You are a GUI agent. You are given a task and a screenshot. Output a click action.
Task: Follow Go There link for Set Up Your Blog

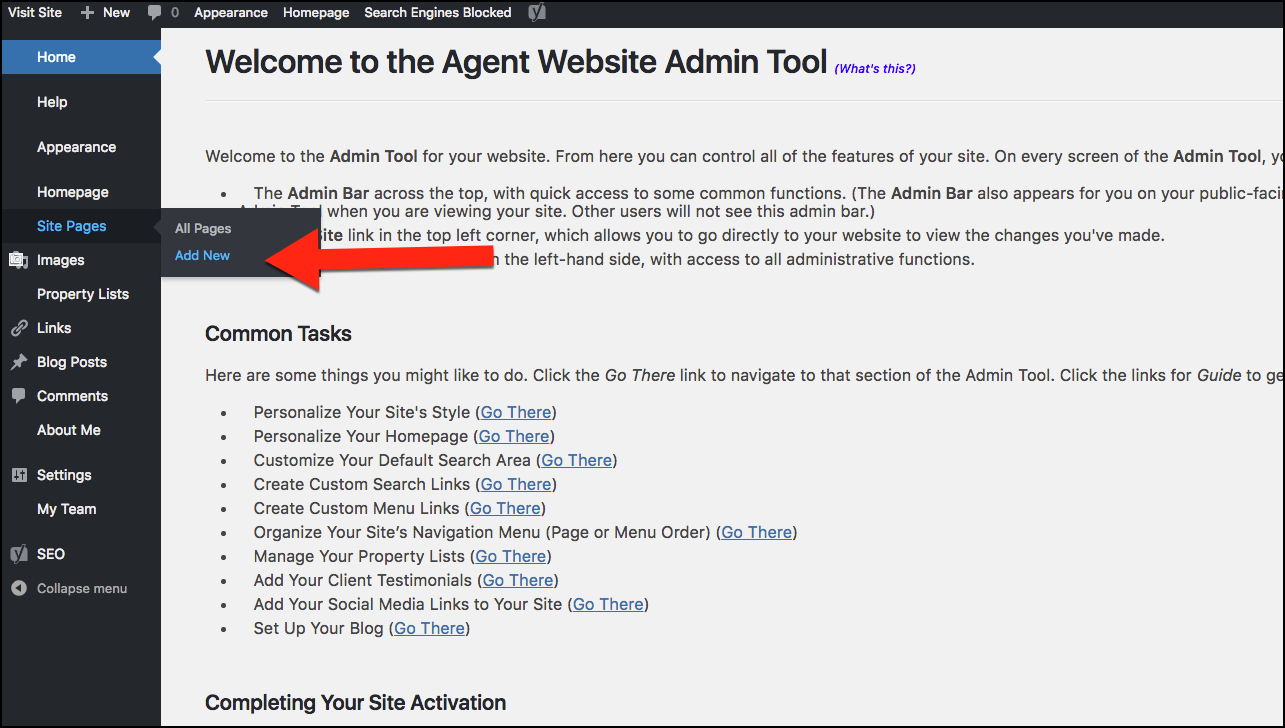click(429, 628)
